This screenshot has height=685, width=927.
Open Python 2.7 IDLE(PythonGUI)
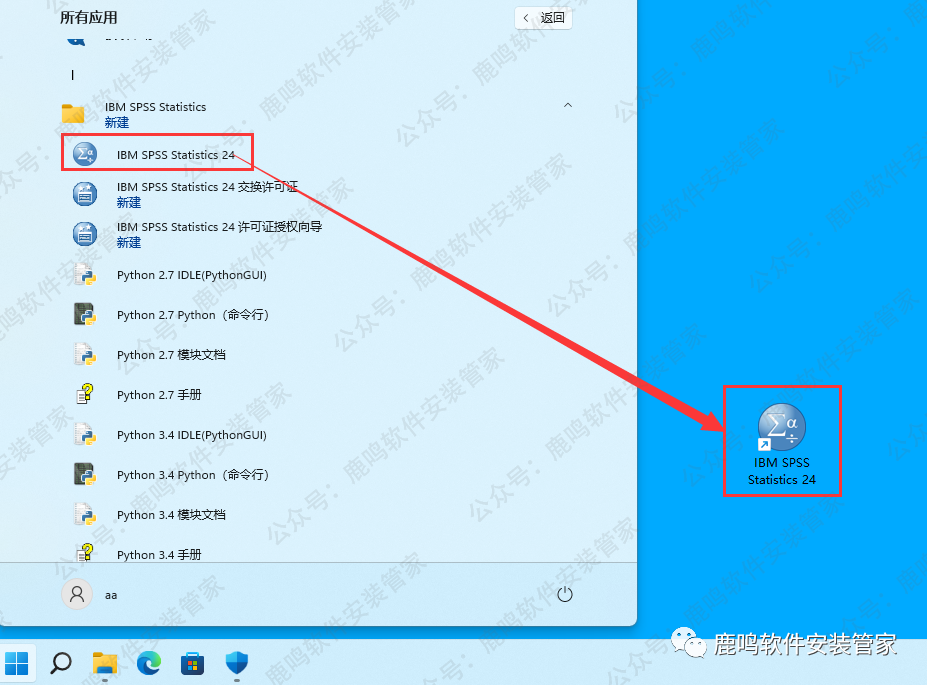[x=191, y=275]
